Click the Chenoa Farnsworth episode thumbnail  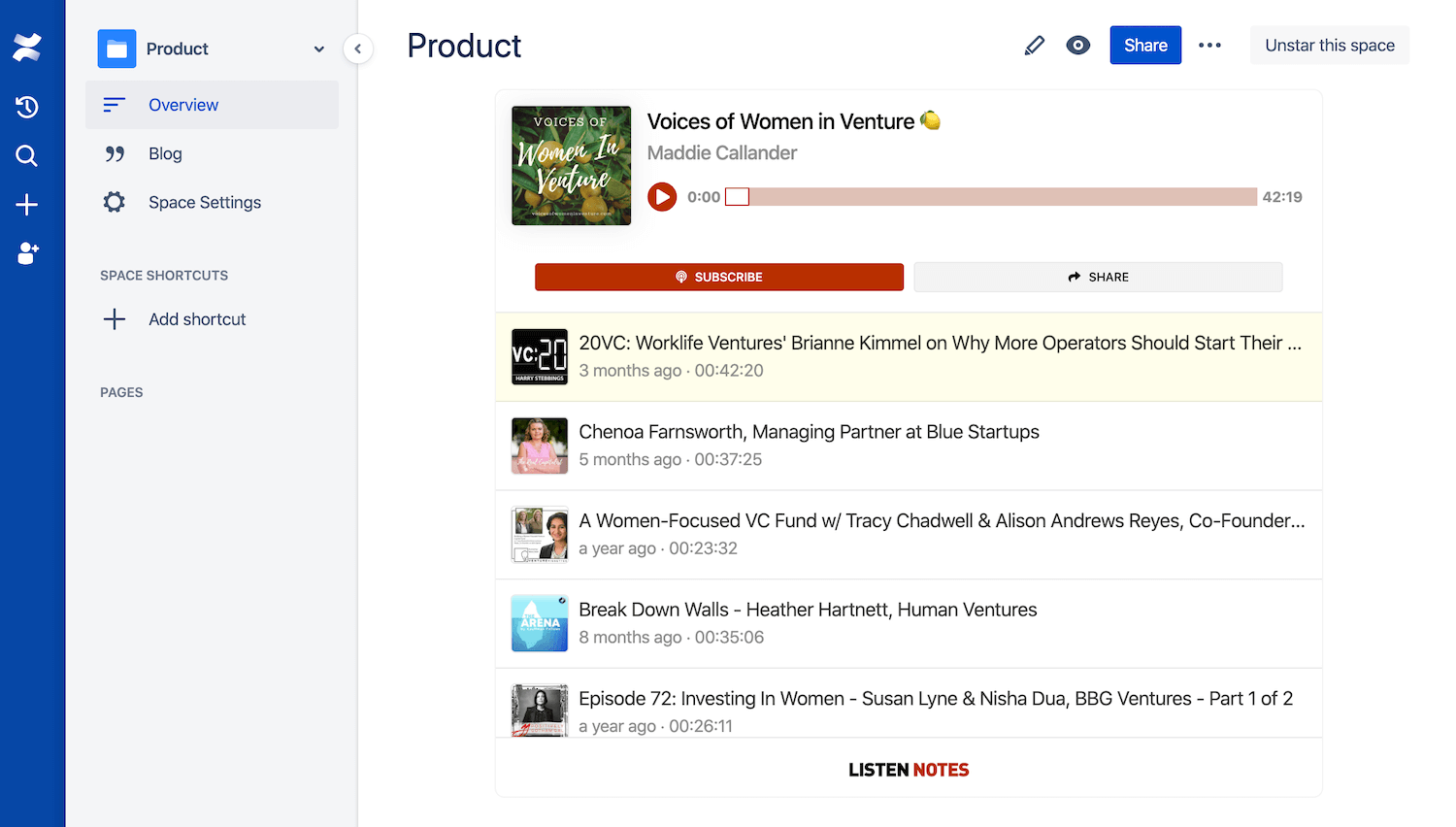540,447
